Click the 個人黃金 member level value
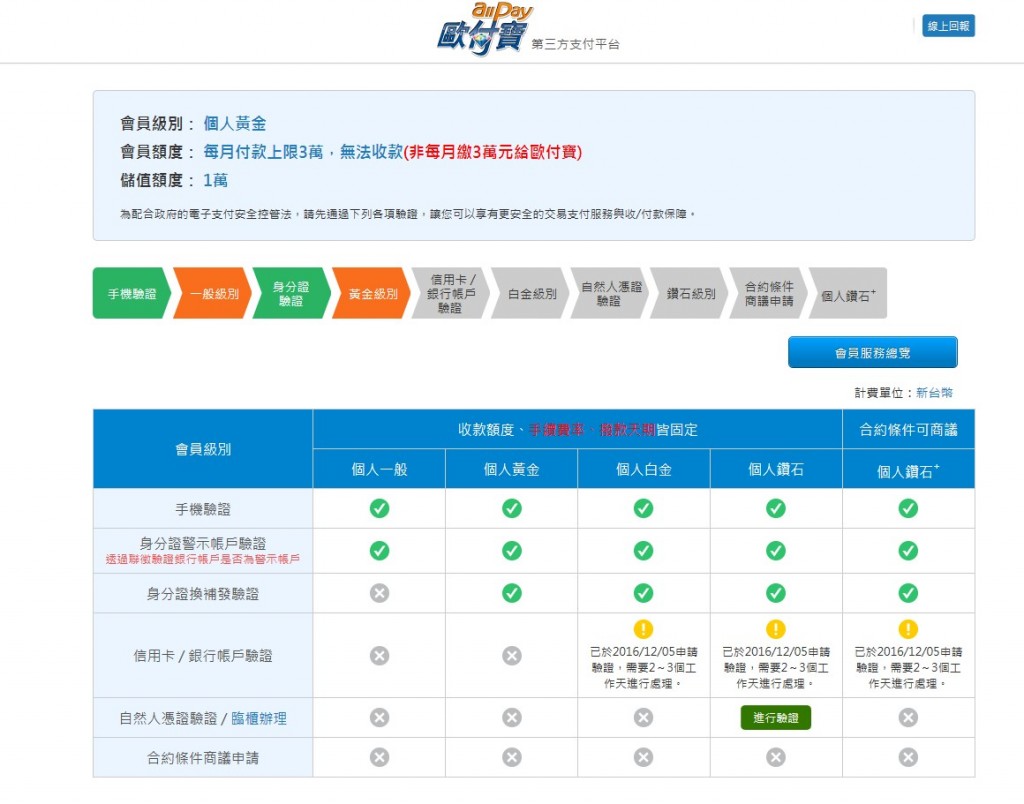This screenshot has width=1024, height=804. point(235,123)
